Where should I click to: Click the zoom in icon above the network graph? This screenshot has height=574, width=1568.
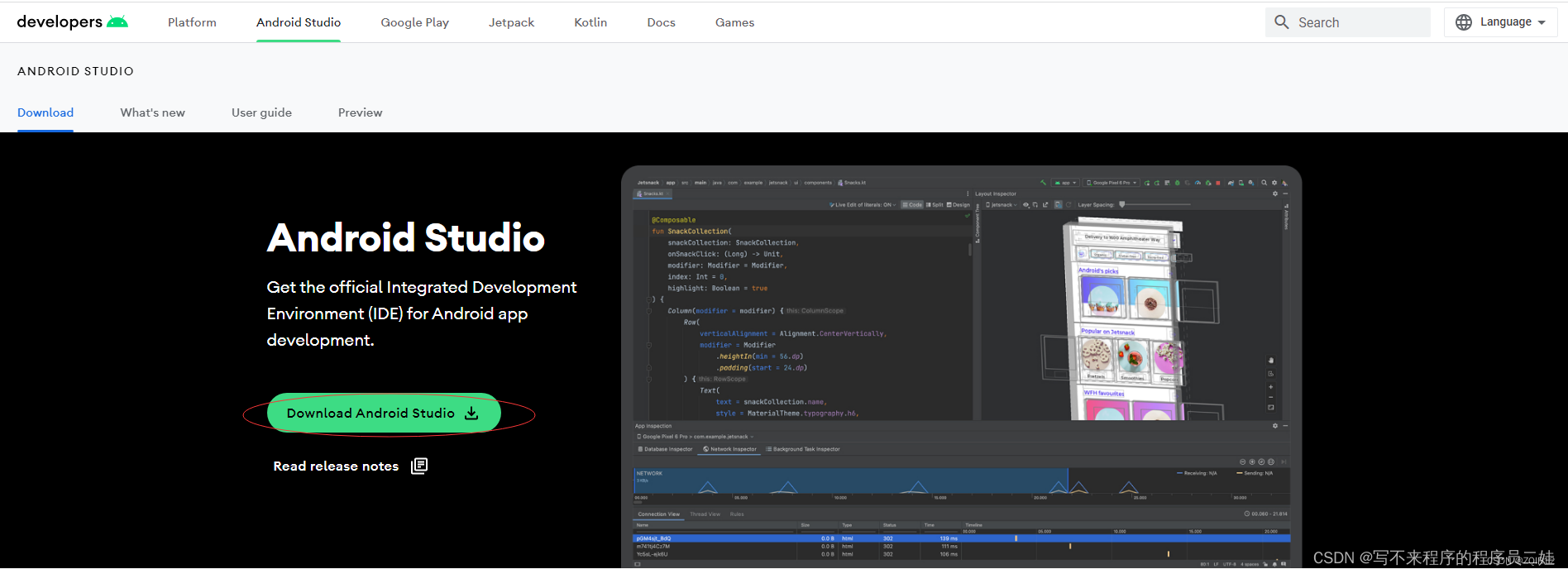click(1252, 462)
